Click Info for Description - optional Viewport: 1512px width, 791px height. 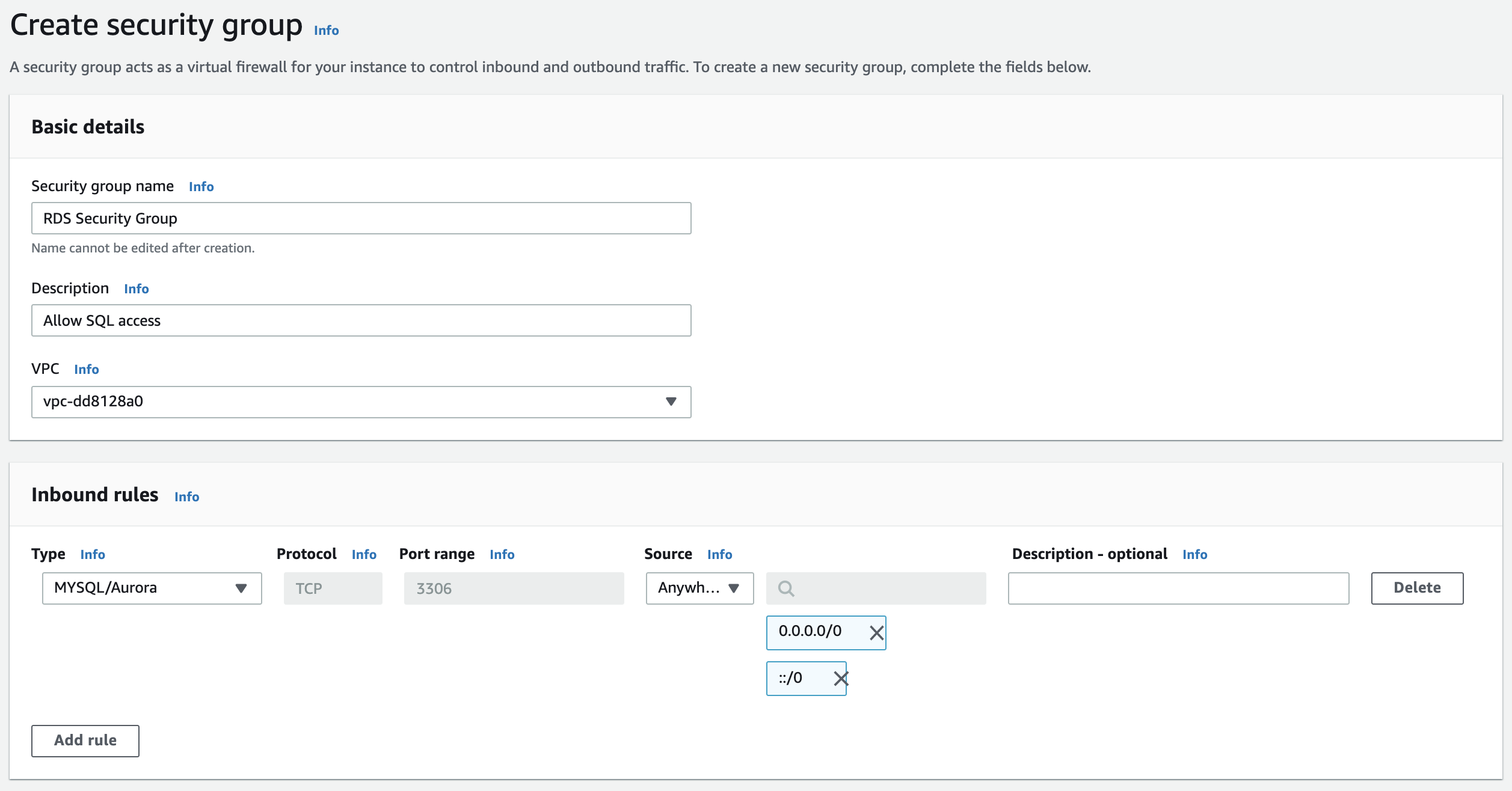click(x=1194, y=555)
